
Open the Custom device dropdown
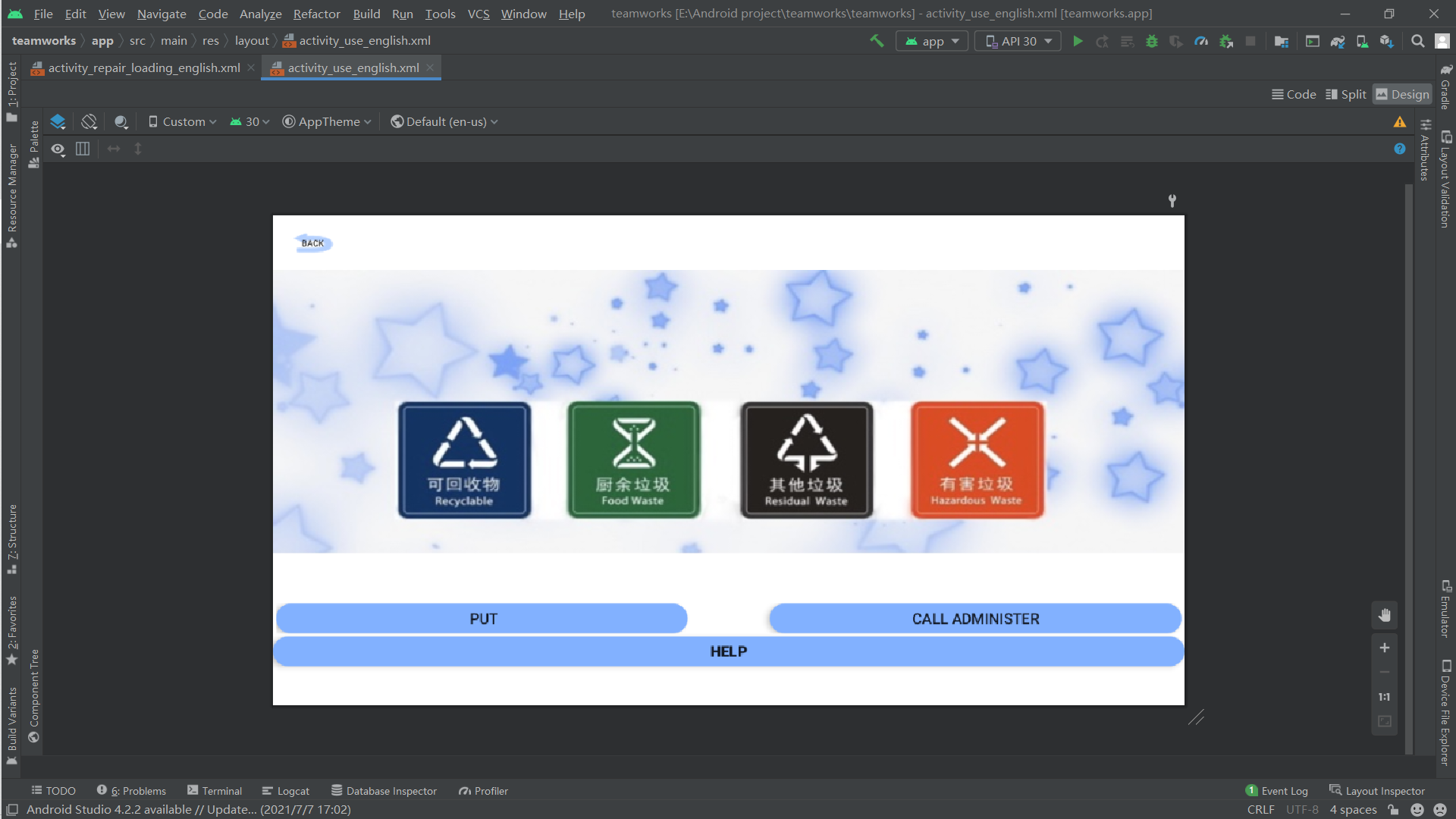click(183, 121)
